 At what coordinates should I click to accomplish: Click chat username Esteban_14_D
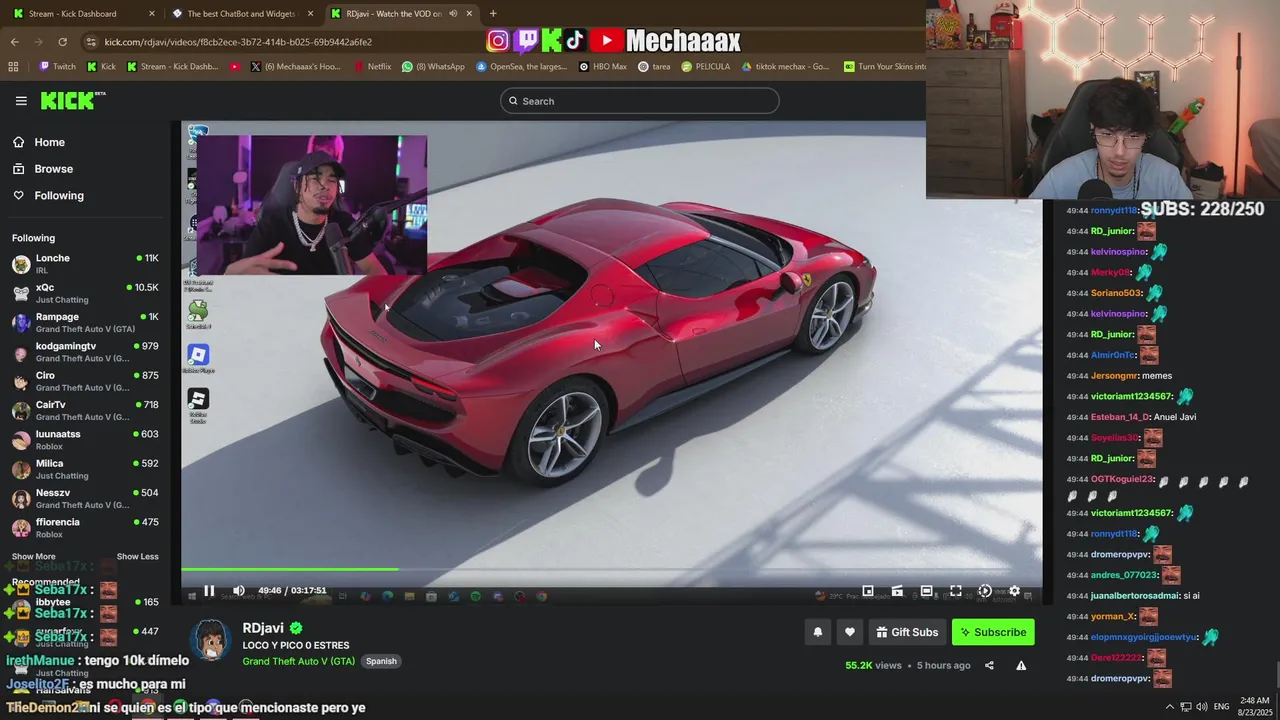[x=1119, y=417]
